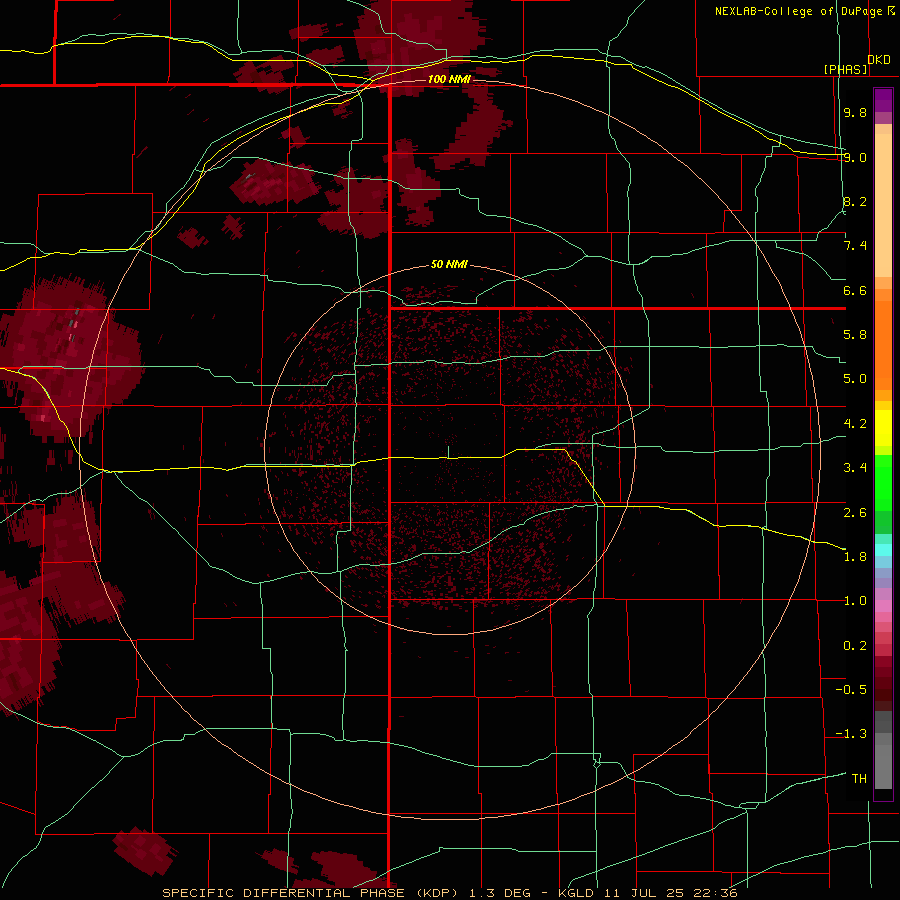
Task: Click the 2.6 value on color scale
Action: pos(855,512)
